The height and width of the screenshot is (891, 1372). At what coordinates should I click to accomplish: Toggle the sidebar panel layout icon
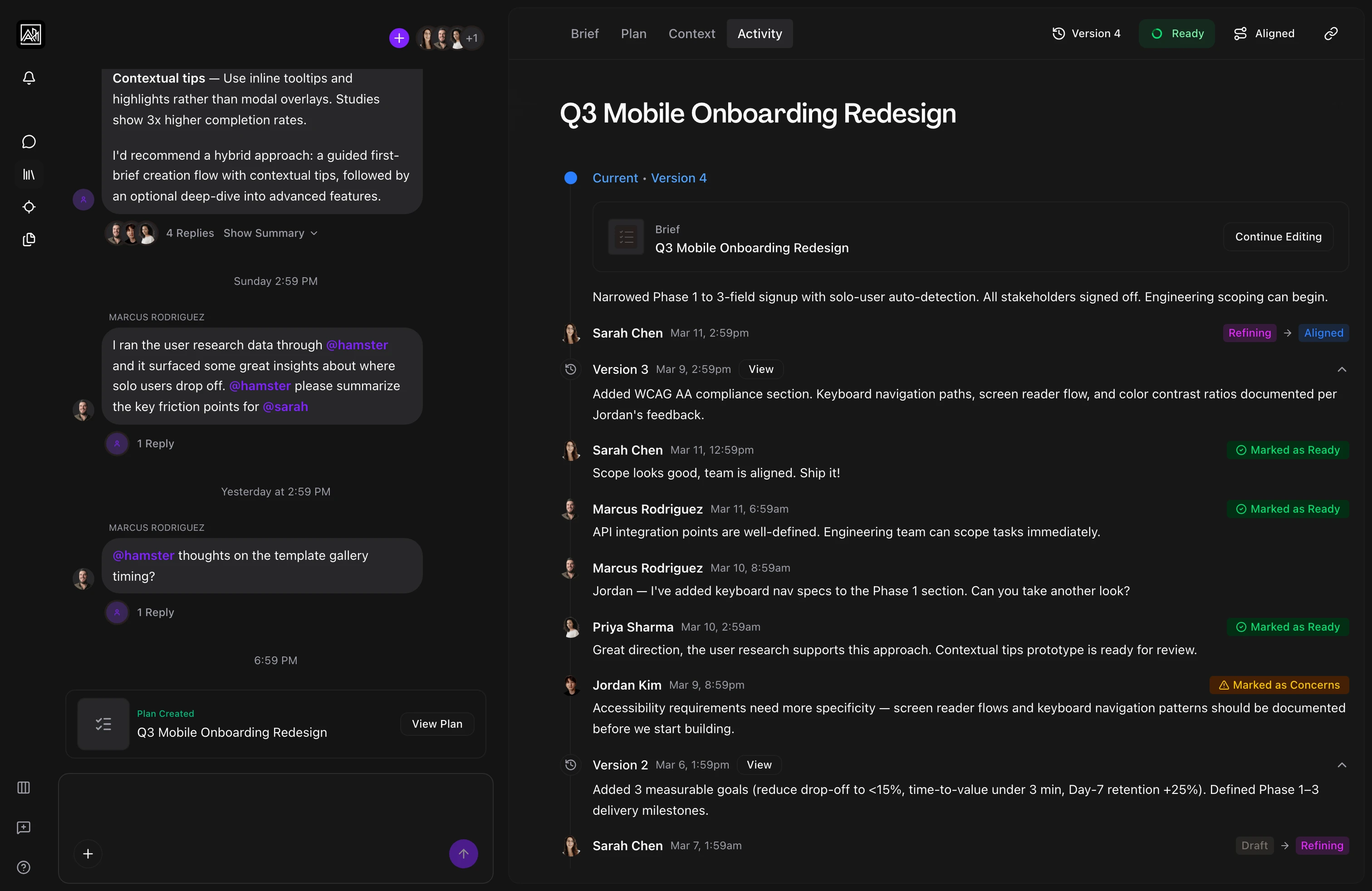(x=24, y=787)
